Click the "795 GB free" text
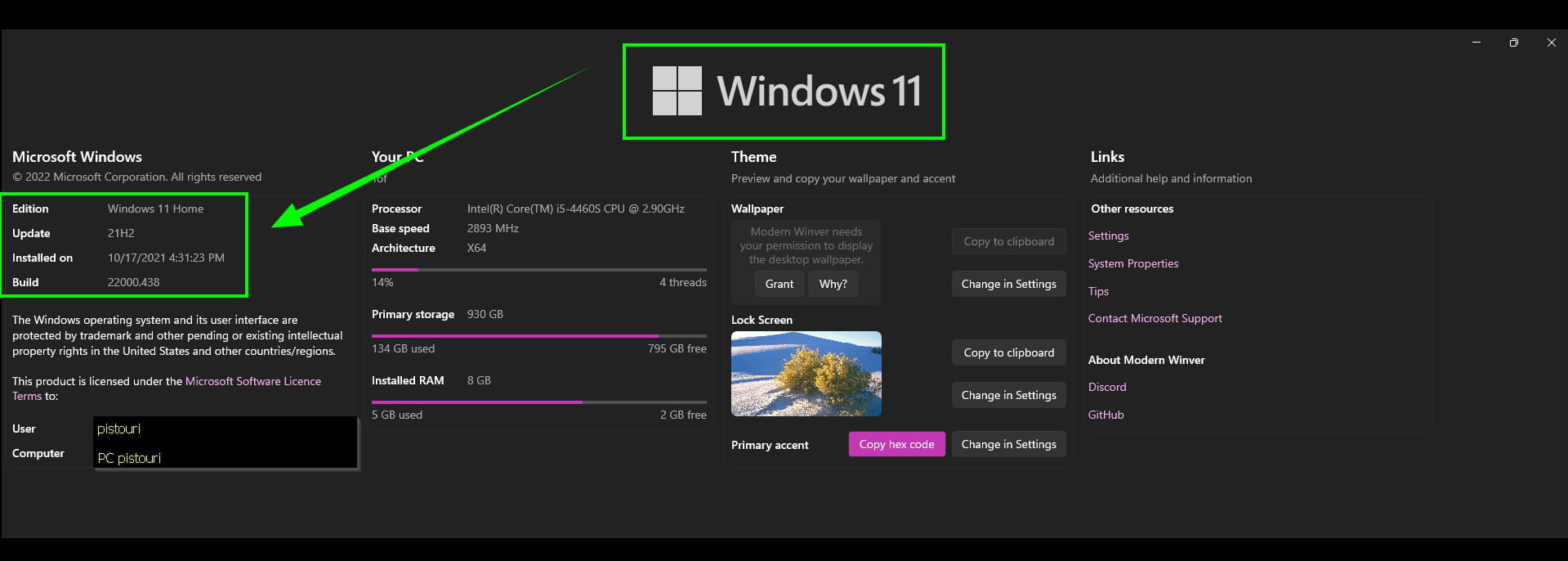 (677, 348)
